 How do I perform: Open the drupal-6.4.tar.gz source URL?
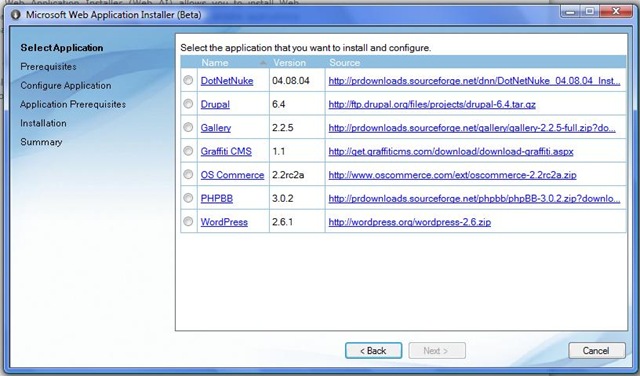click(432, 105)
